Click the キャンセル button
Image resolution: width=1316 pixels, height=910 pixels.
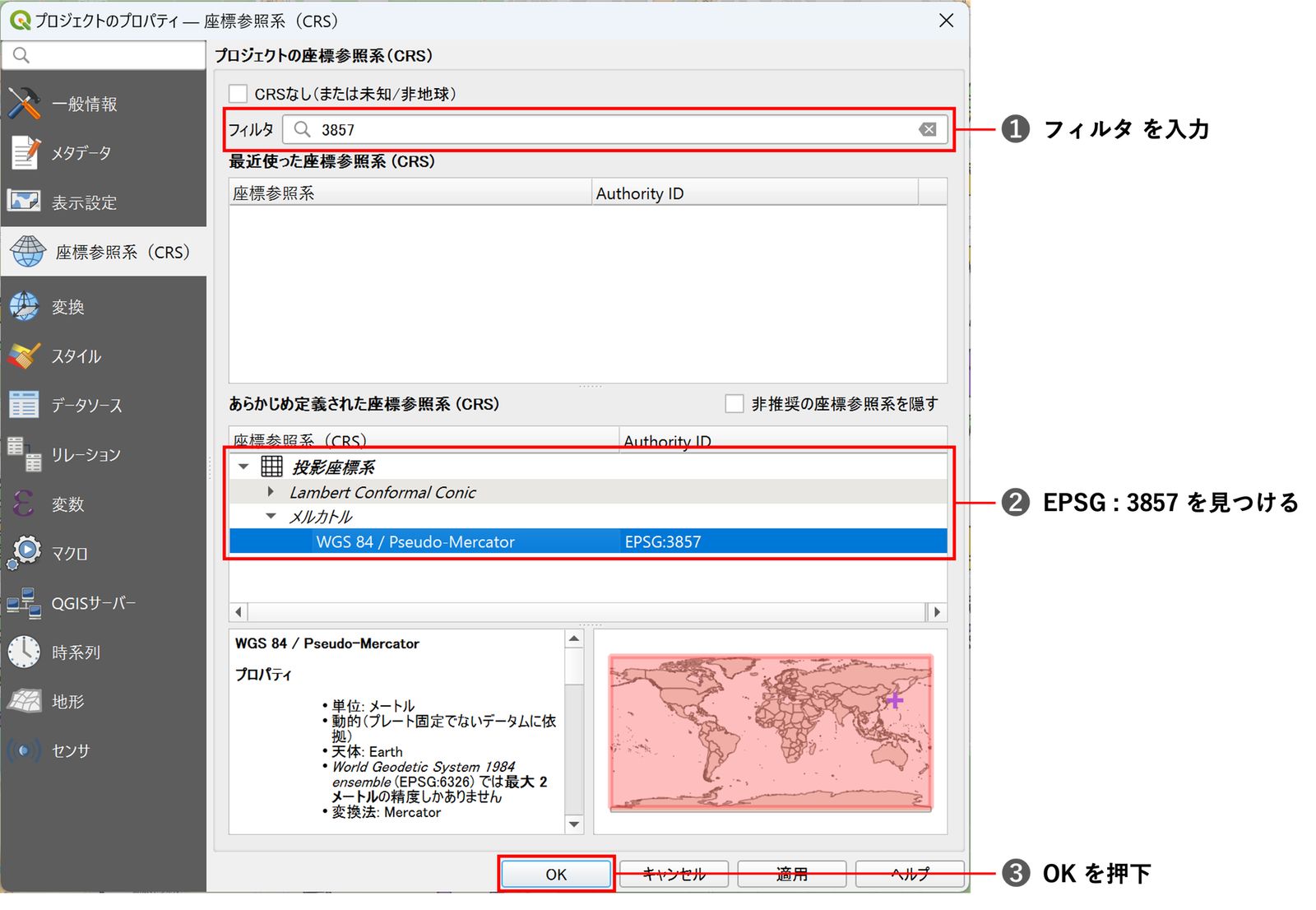click(x=674, y=874)
